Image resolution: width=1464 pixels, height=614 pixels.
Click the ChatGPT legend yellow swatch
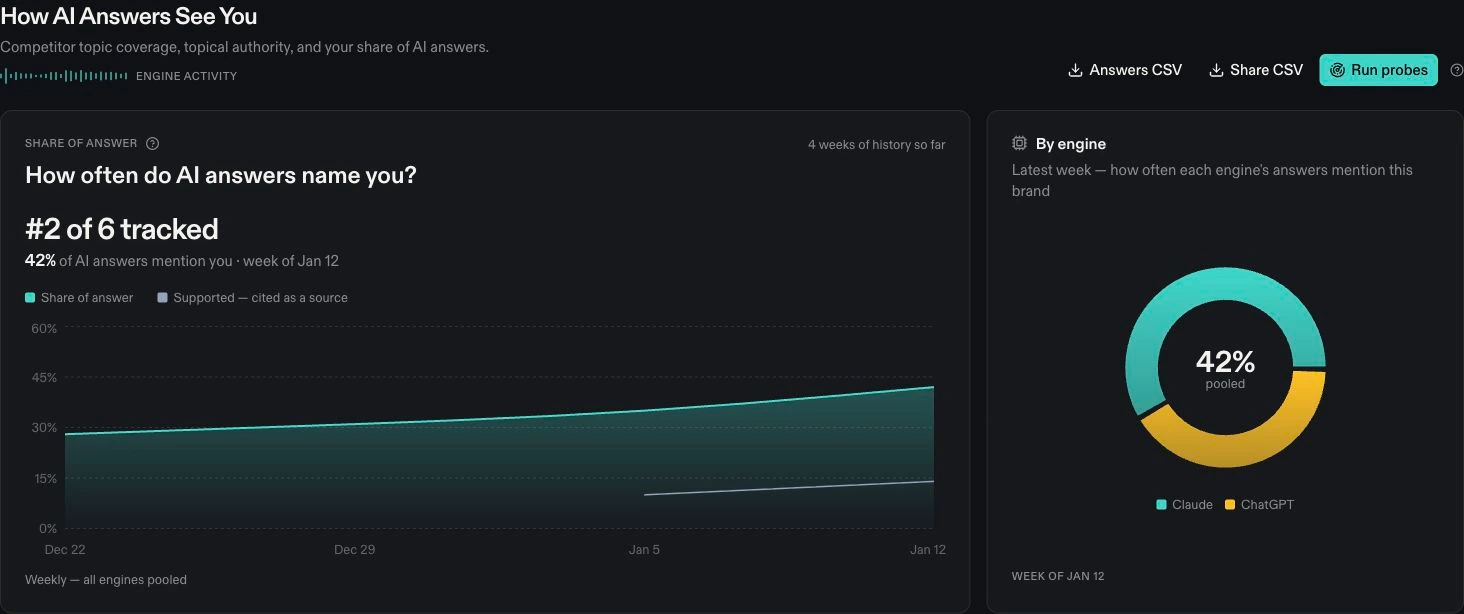[x=1230, y=505]
